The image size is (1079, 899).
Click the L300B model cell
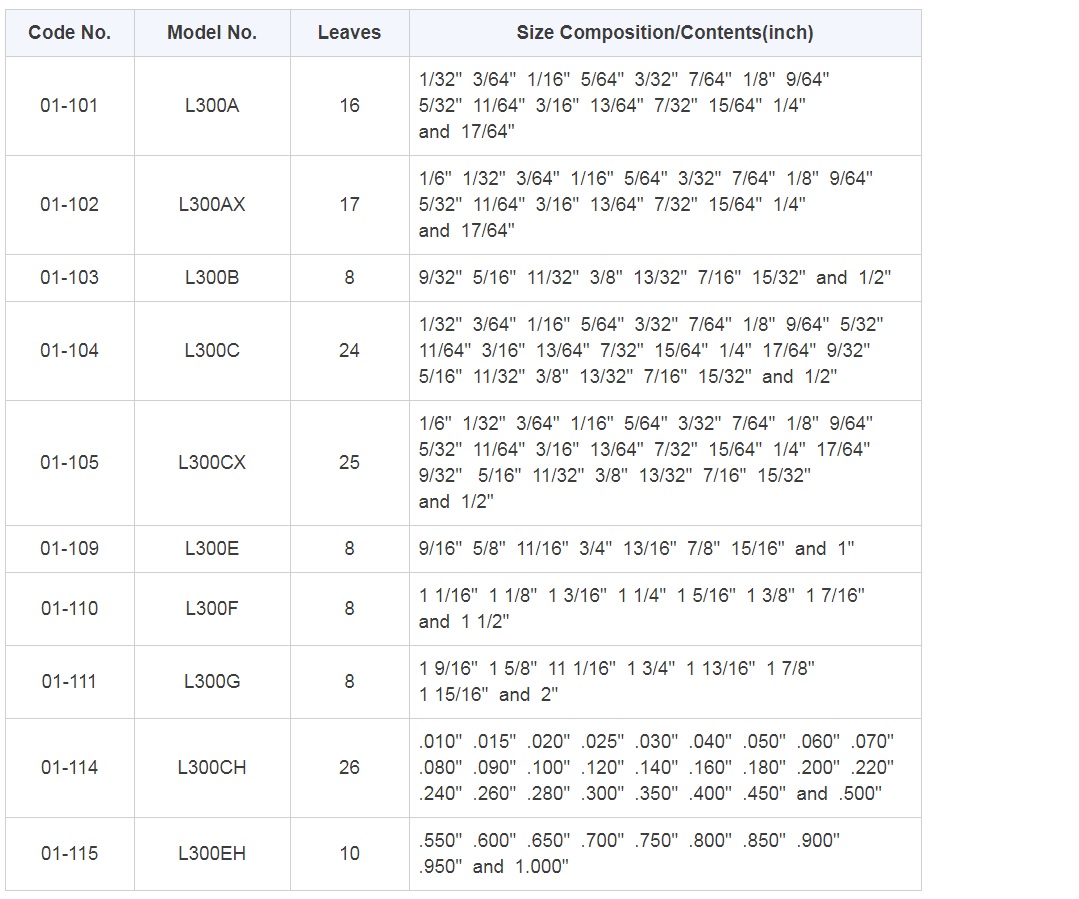[212, 277]
